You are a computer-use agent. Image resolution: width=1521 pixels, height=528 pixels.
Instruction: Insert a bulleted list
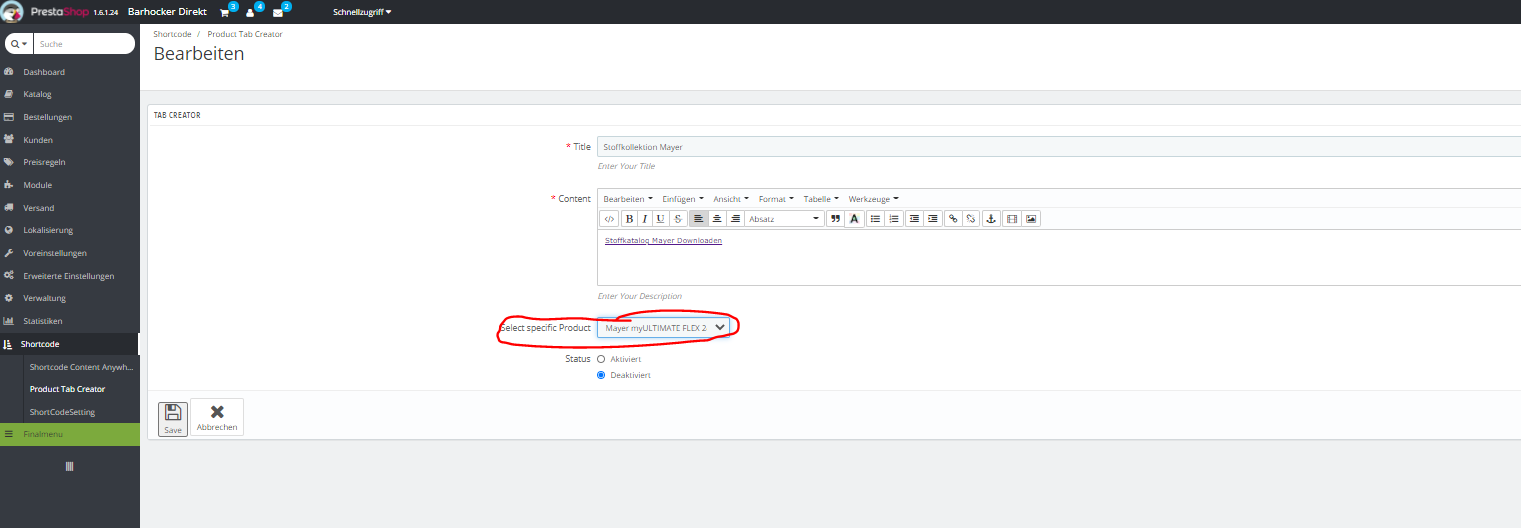[x=875, y=218]
